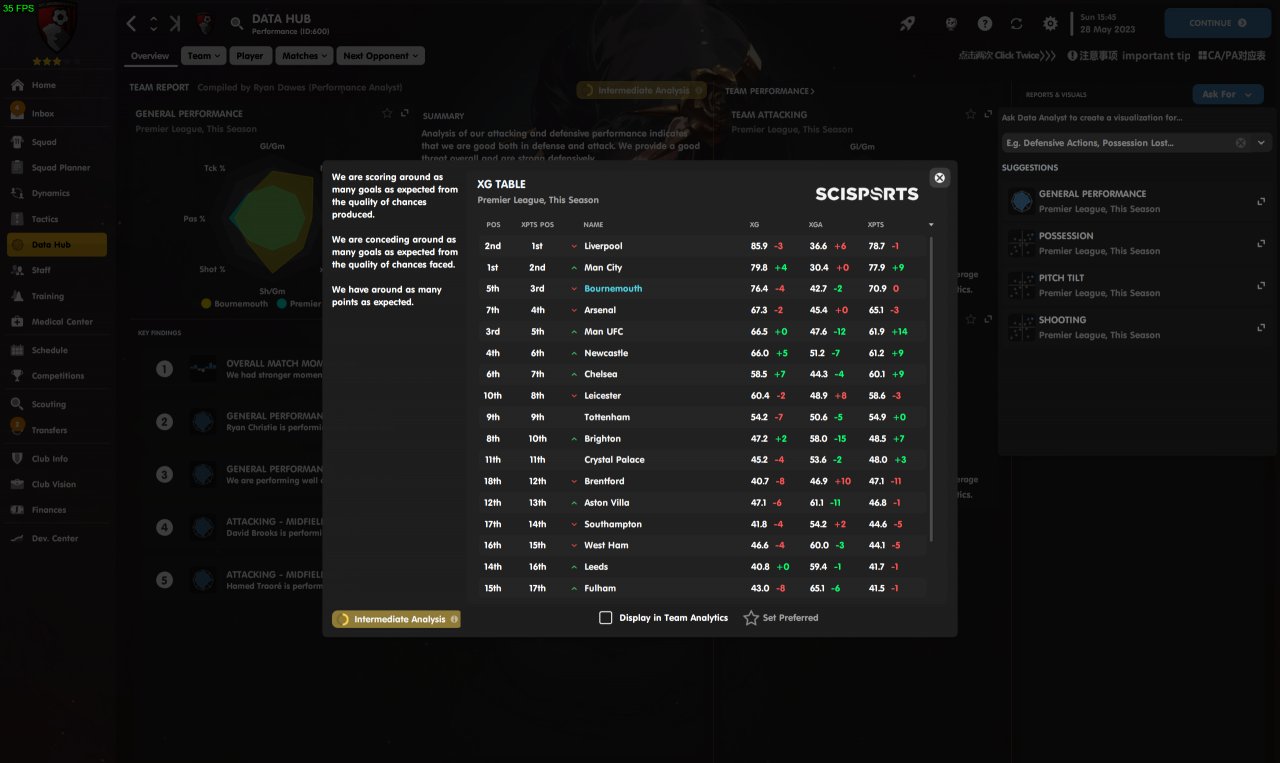Go forward using the right arrow icon
Screen dimensions: 1280x763
176,23
